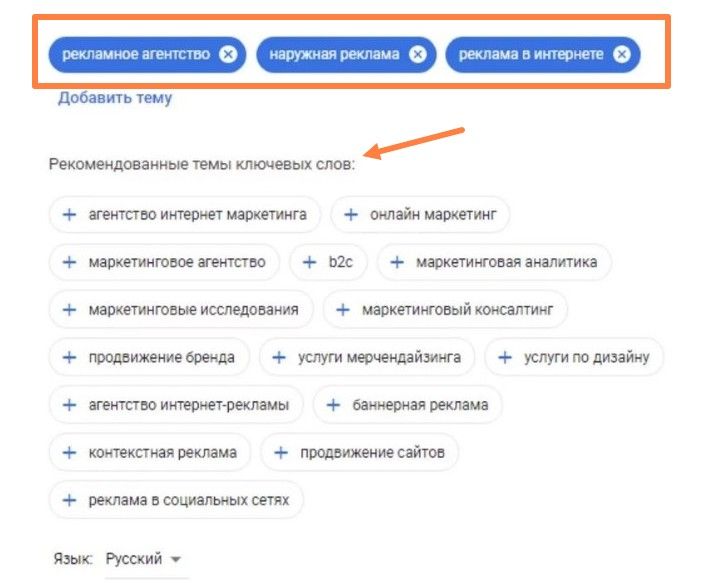Click plus icon beside 'онлайн маркетинг'

tap(351, 215)
